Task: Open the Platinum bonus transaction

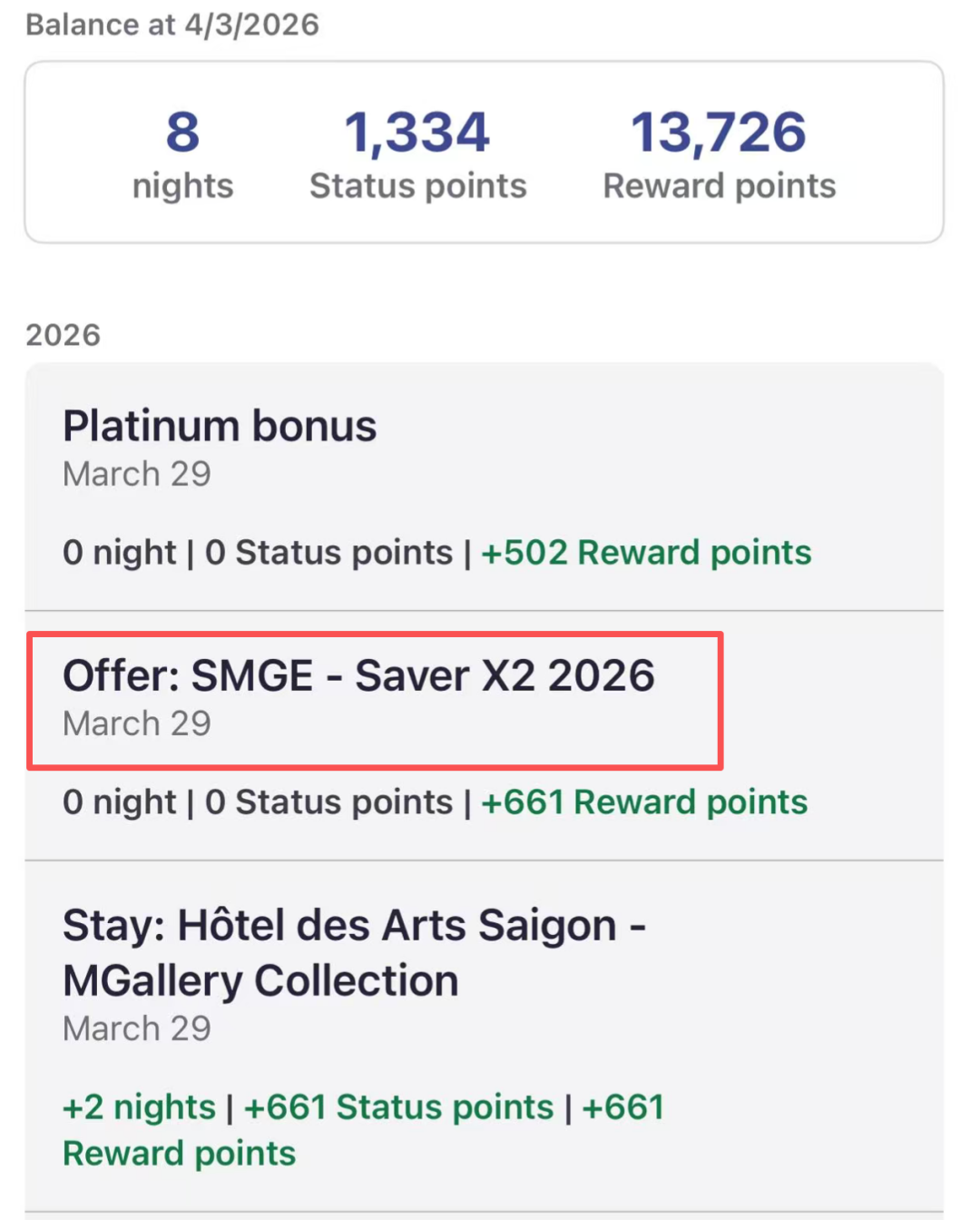Action: tap(220, 426)
